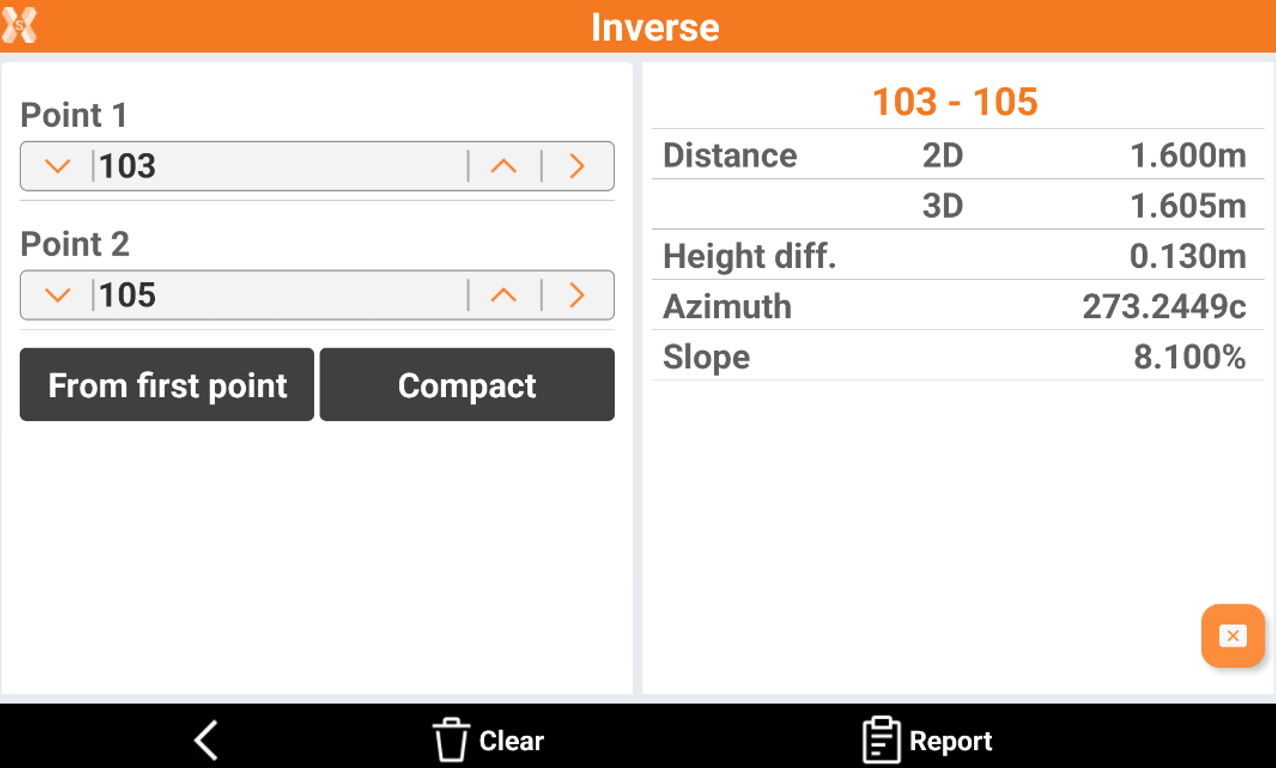Select the 2D distance value 1.600m

point(1187,156)
